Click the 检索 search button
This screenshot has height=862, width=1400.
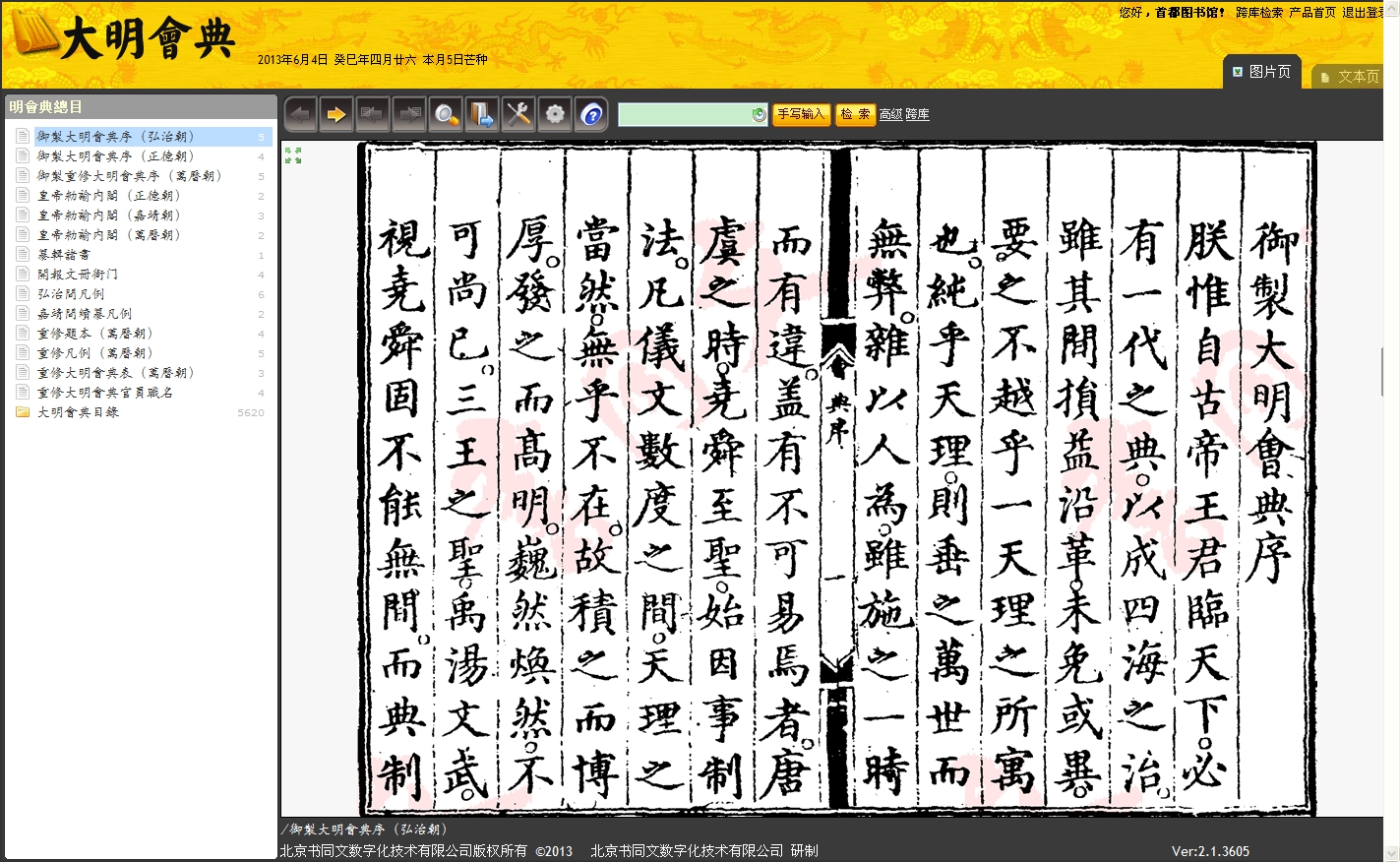[854, 114]
